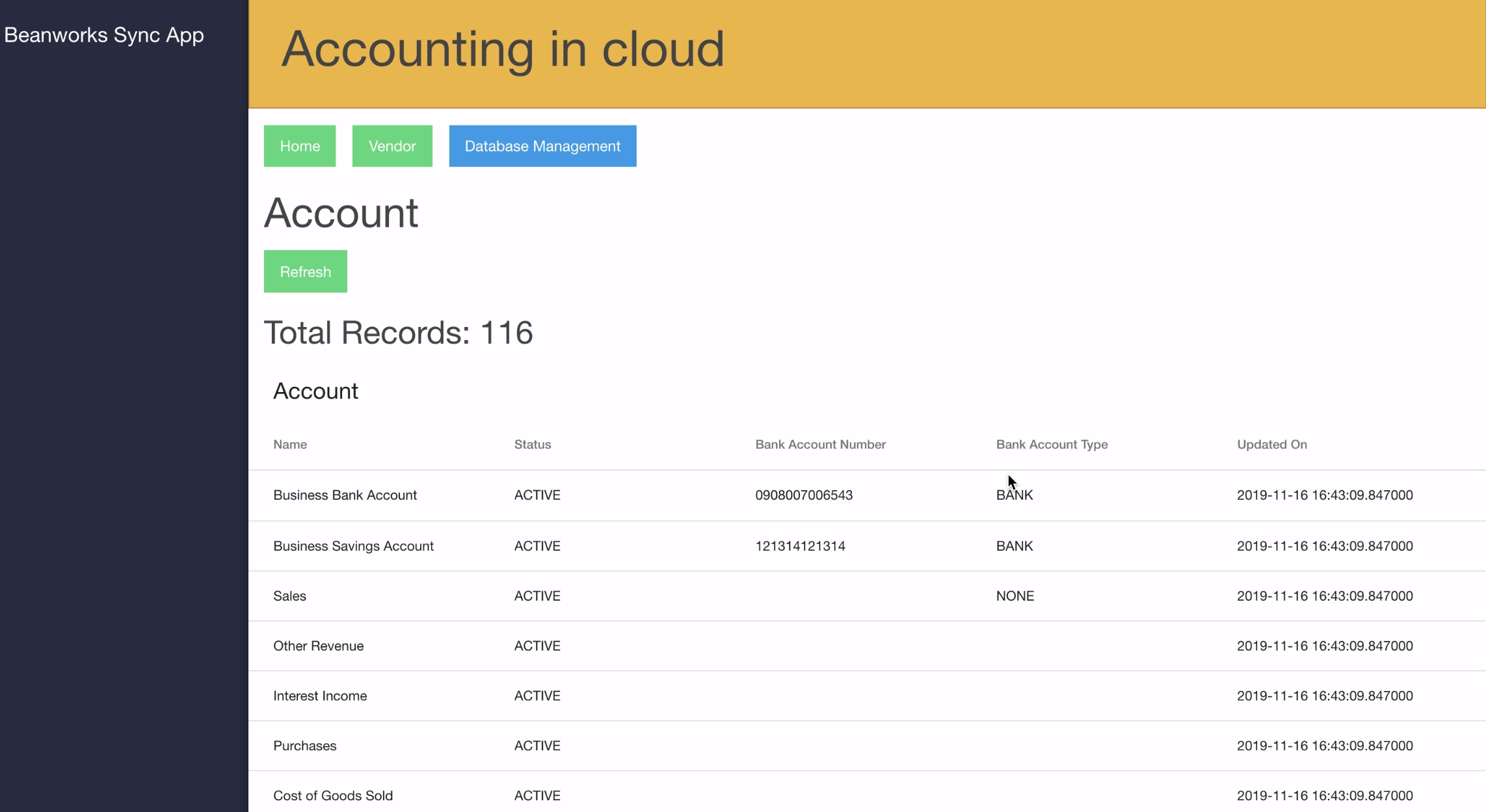Click the Cost of Goods Sold row
Image resolution: width=1486 pixels, height=812 pixels.
[x=333, y=796]
